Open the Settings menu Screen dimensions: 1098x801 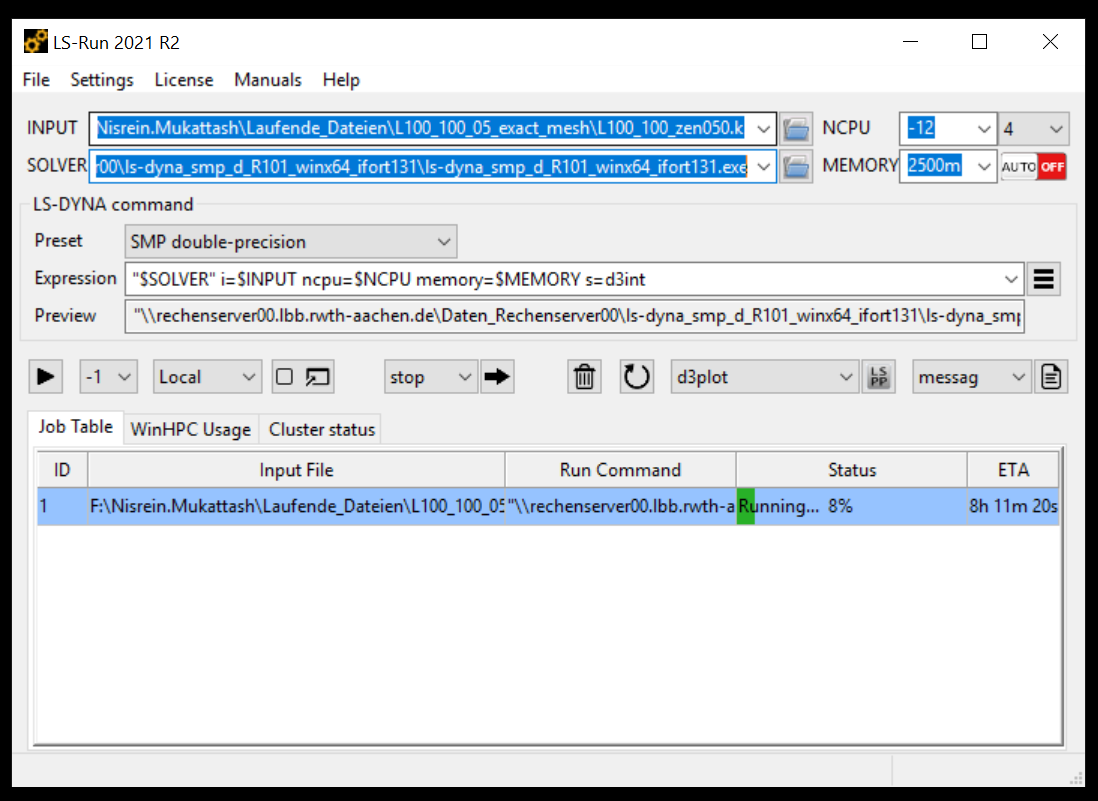102,80
